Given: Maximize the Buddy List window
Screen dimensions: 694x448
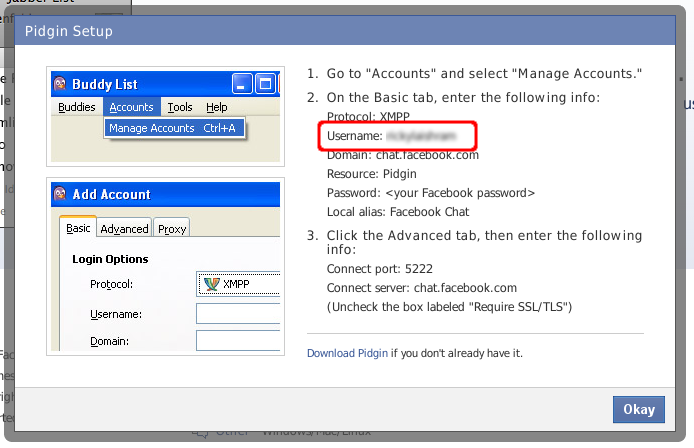Looking at the screenshot, I should (265, 84).
